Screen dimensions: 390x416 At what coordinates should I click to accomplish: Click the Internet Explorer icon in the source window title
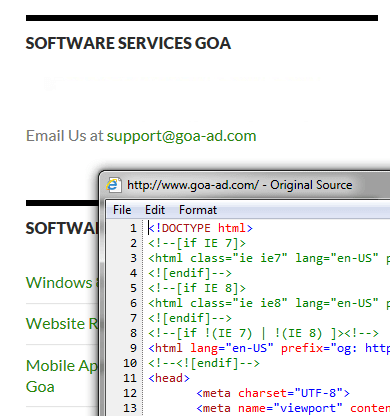[113, 185]
